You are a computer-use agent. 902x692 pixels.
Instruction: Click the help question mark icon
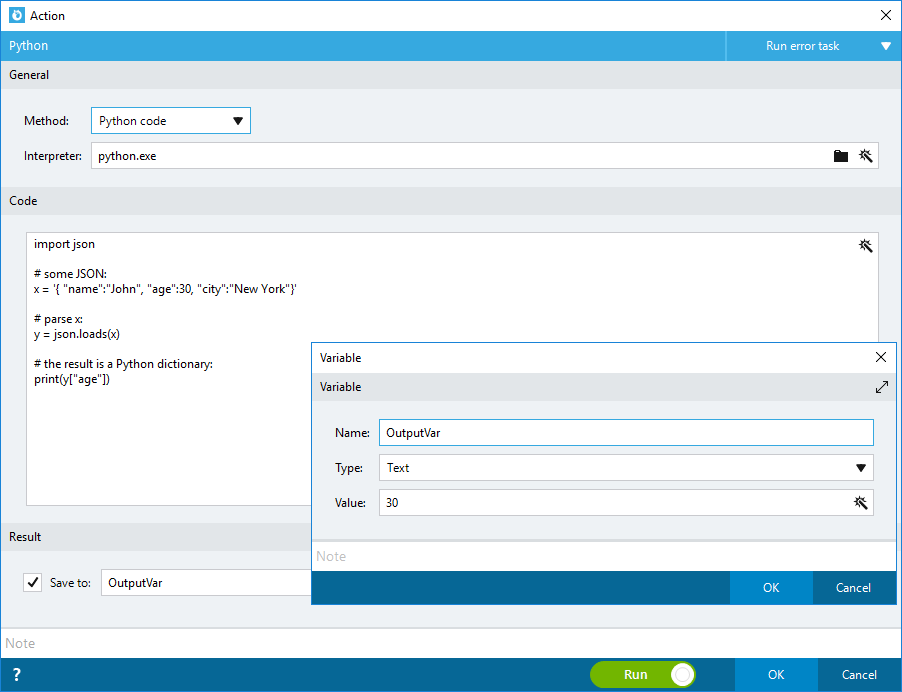pyautogui.click(x=17, y=675)
